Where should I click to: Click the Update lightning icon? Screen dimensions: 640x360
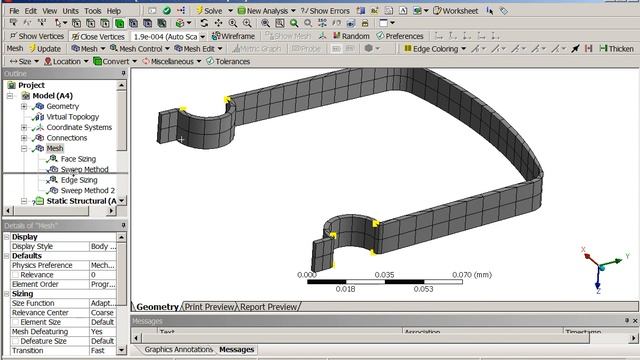[x=33, y=49]
